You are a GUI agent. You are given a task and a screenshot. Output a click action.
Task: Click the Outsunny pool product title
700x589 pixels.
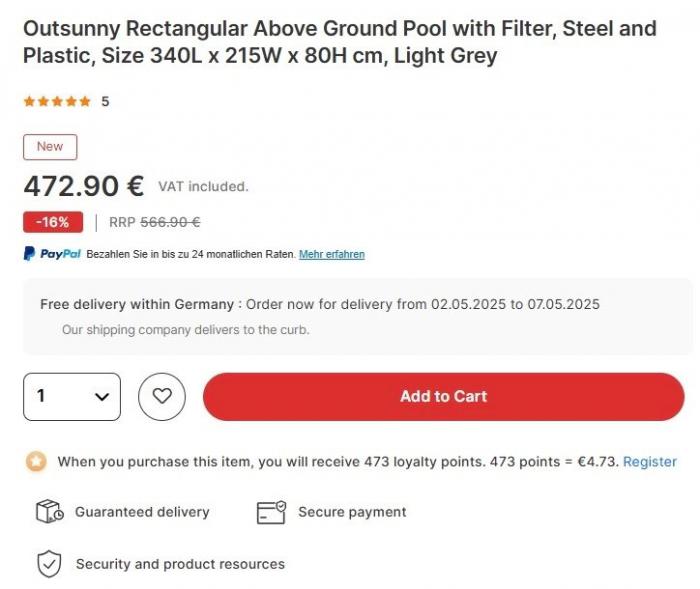tap(339, 42)
